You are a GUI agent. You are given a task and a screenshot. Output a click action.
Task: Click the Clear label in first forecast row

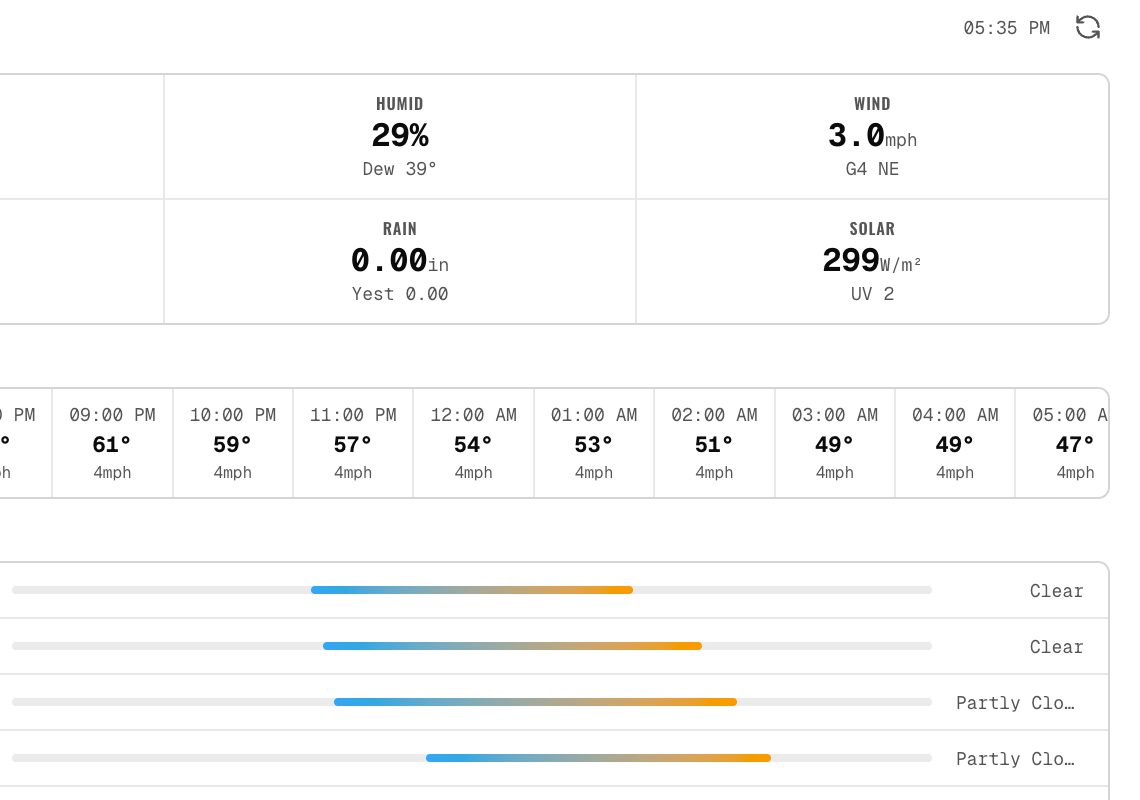pyautogui.click(x=1056, y=591)
